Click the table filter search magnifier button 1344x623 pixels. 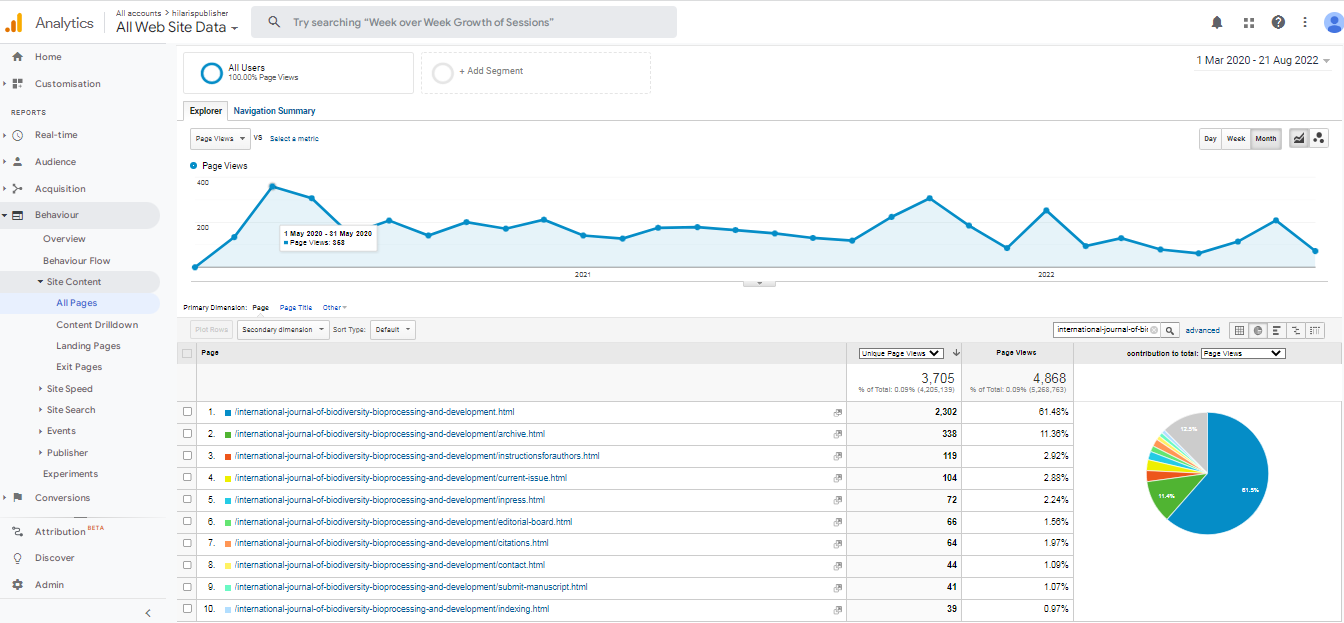[1170, 330]
